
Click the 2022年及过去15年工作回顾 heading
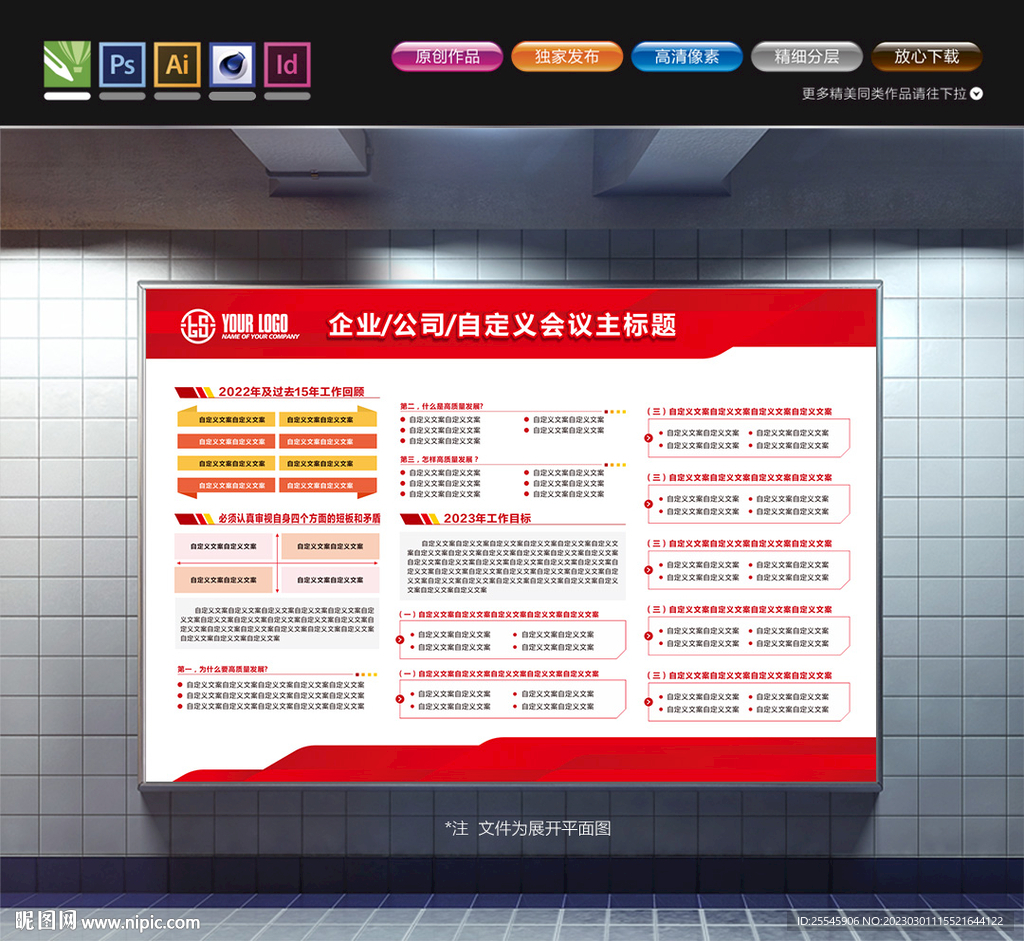pyautogui.click(x=291, y=392)
